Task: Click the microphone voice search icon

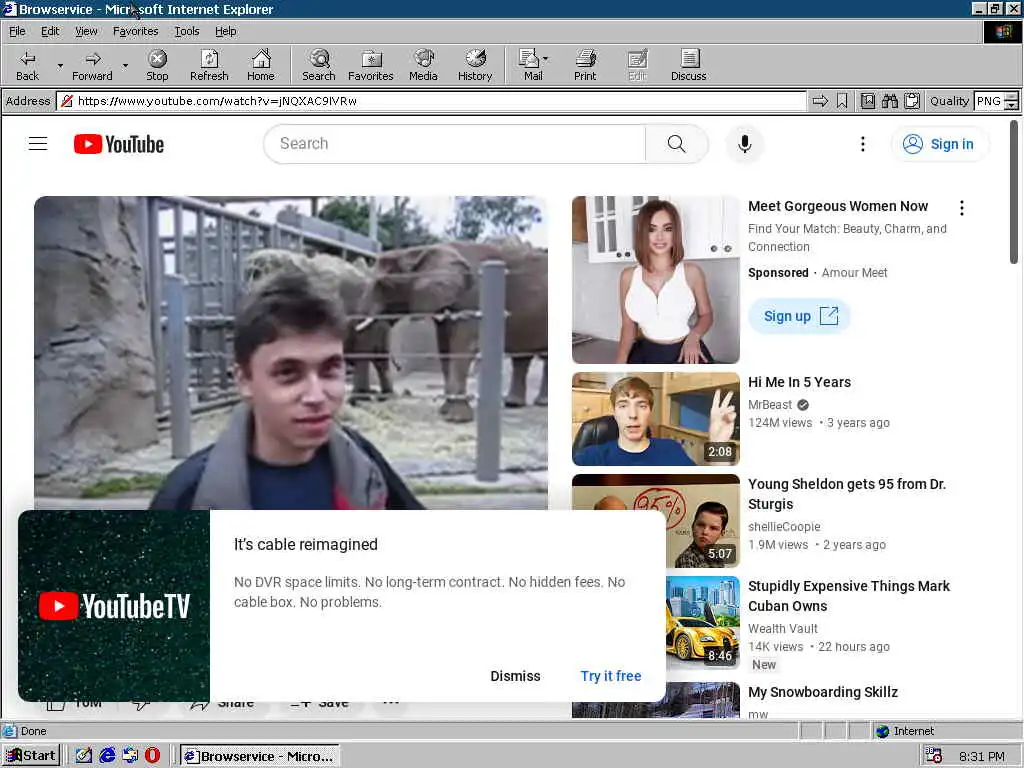Action: click(x=744, y=144)
